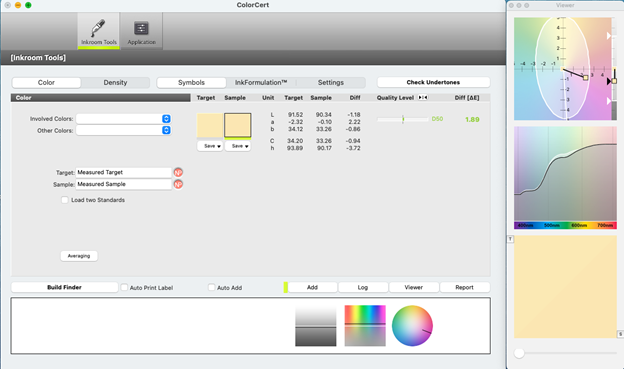The image size is (624, 369).
Task: Select the color wheel hue thumbnail
Action: (412, 326)
